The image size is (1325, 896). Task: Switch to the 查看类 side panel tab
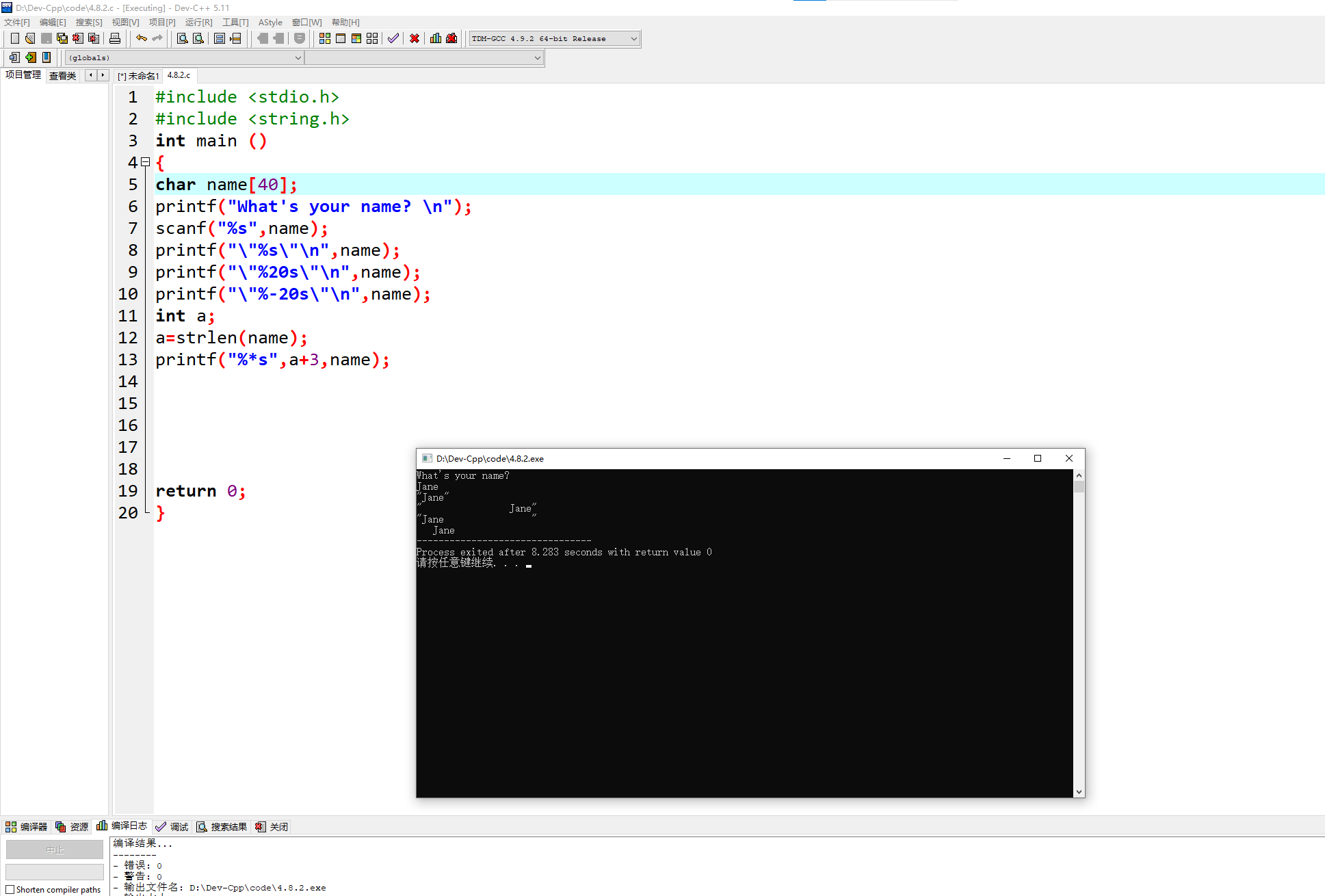62,76
